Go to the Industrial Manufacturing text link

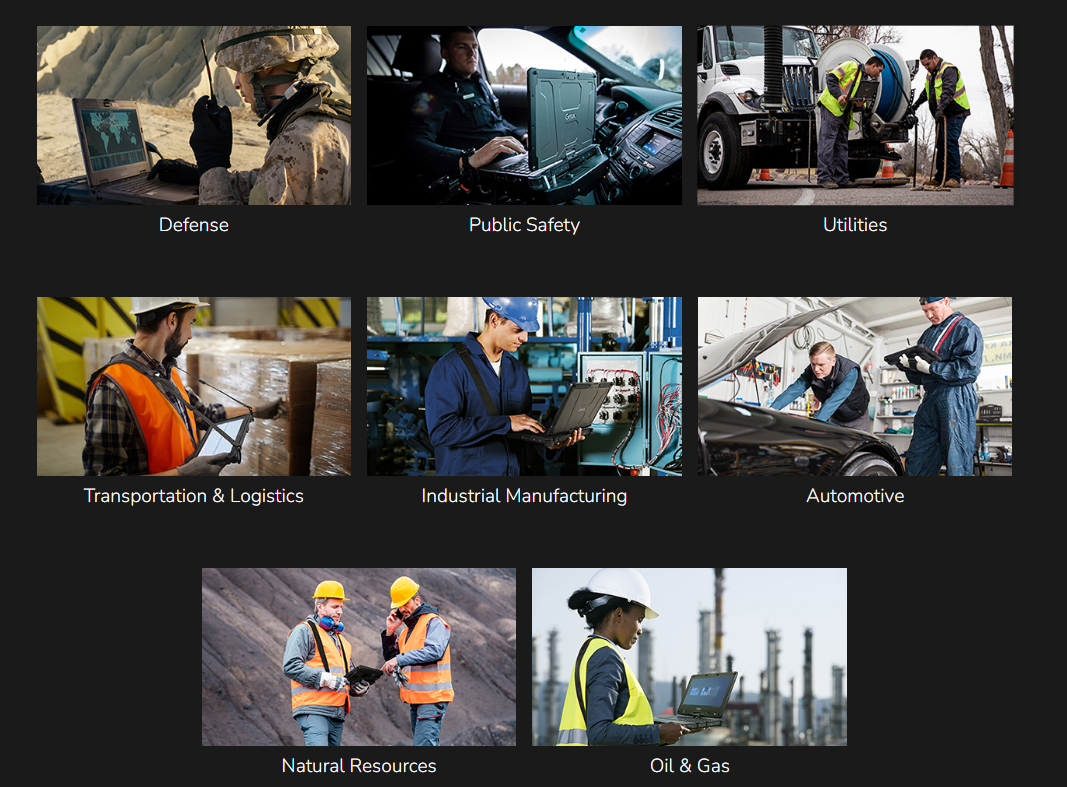pos(524,496)
